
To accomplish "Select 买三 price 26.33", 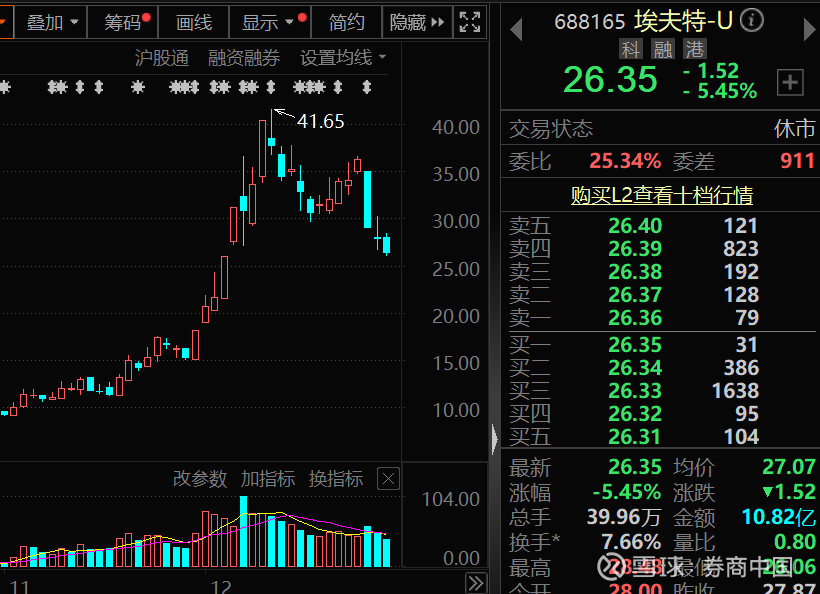I will click(x=635, y=391).
